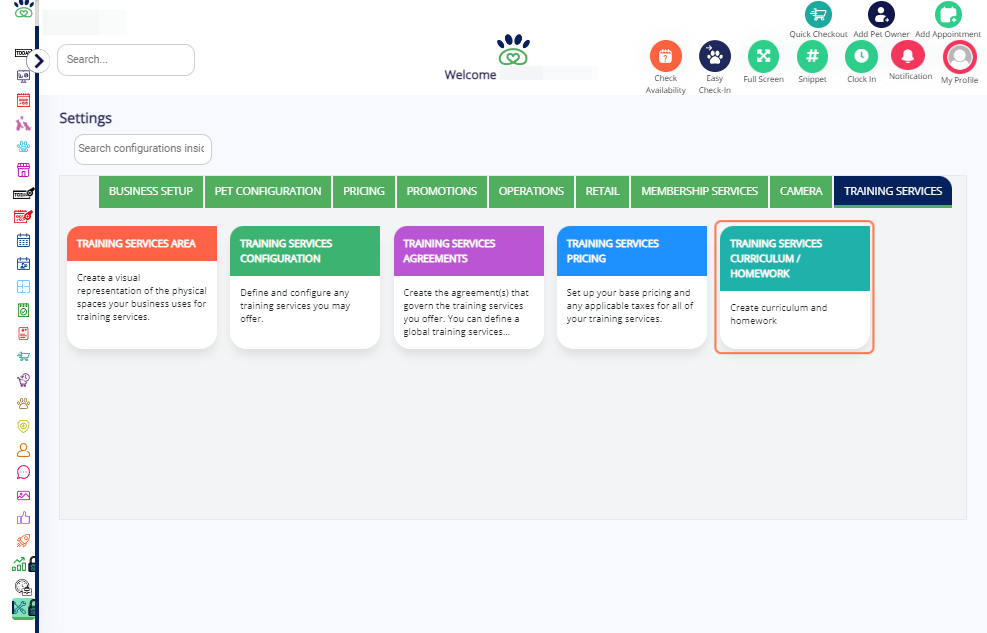Open the Training Services Agreements card
This screenshot has height=633, width=987.
pyautogui.click(x=469, y=287)
